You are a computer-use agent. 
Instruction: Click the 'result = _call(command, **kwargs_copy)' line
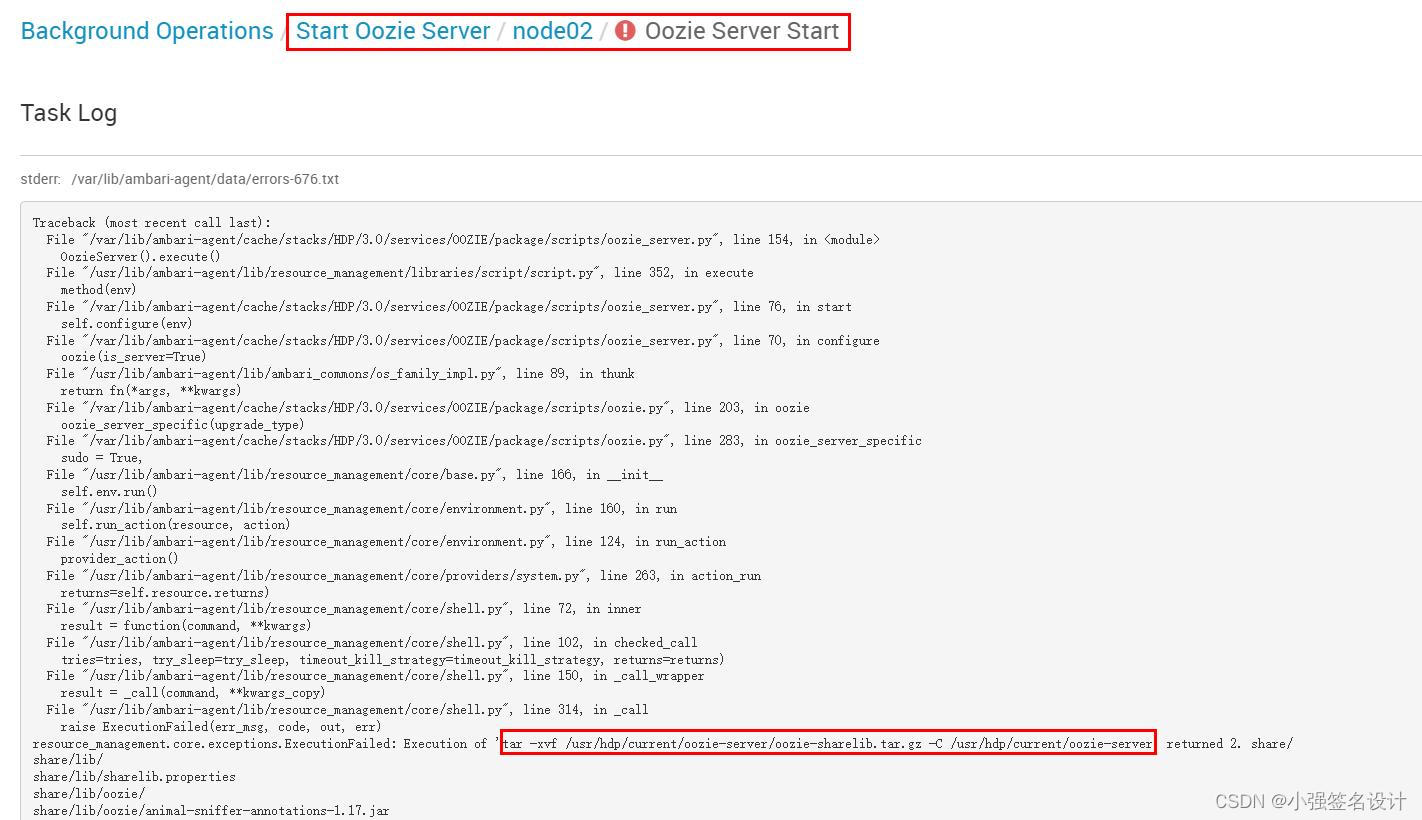193,693
